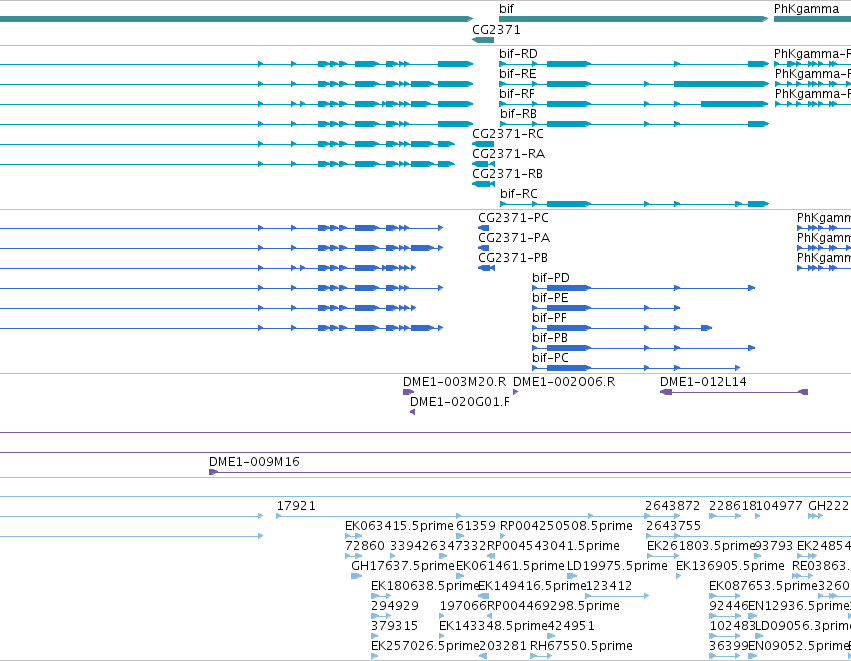Select the bif-RE transcript label
This screenshot has width=851, height=661.
pos(518,74)
